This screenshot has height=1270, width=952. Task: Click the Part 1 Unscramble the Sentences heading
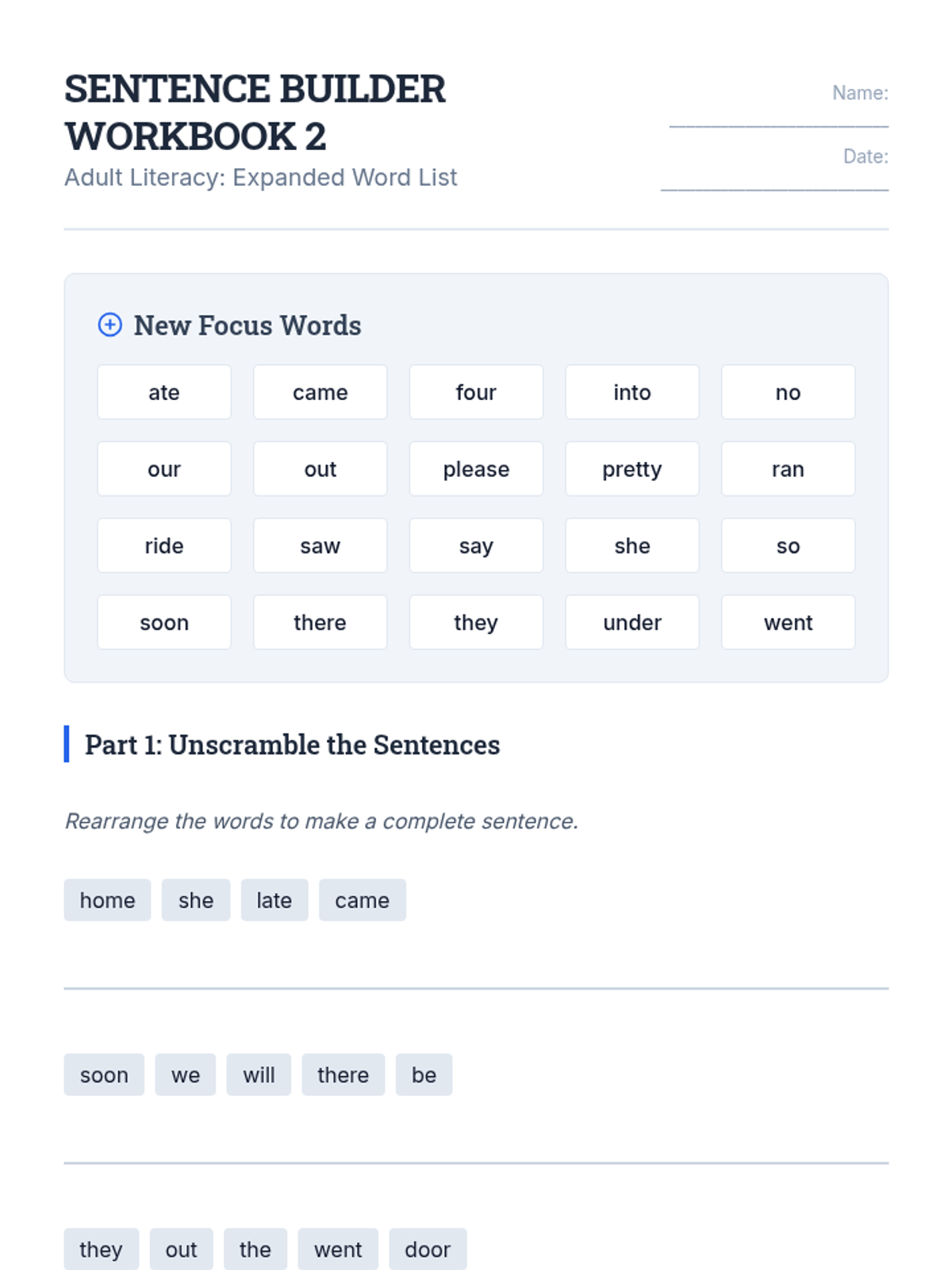pyautogui.click(x=292, y=745)
